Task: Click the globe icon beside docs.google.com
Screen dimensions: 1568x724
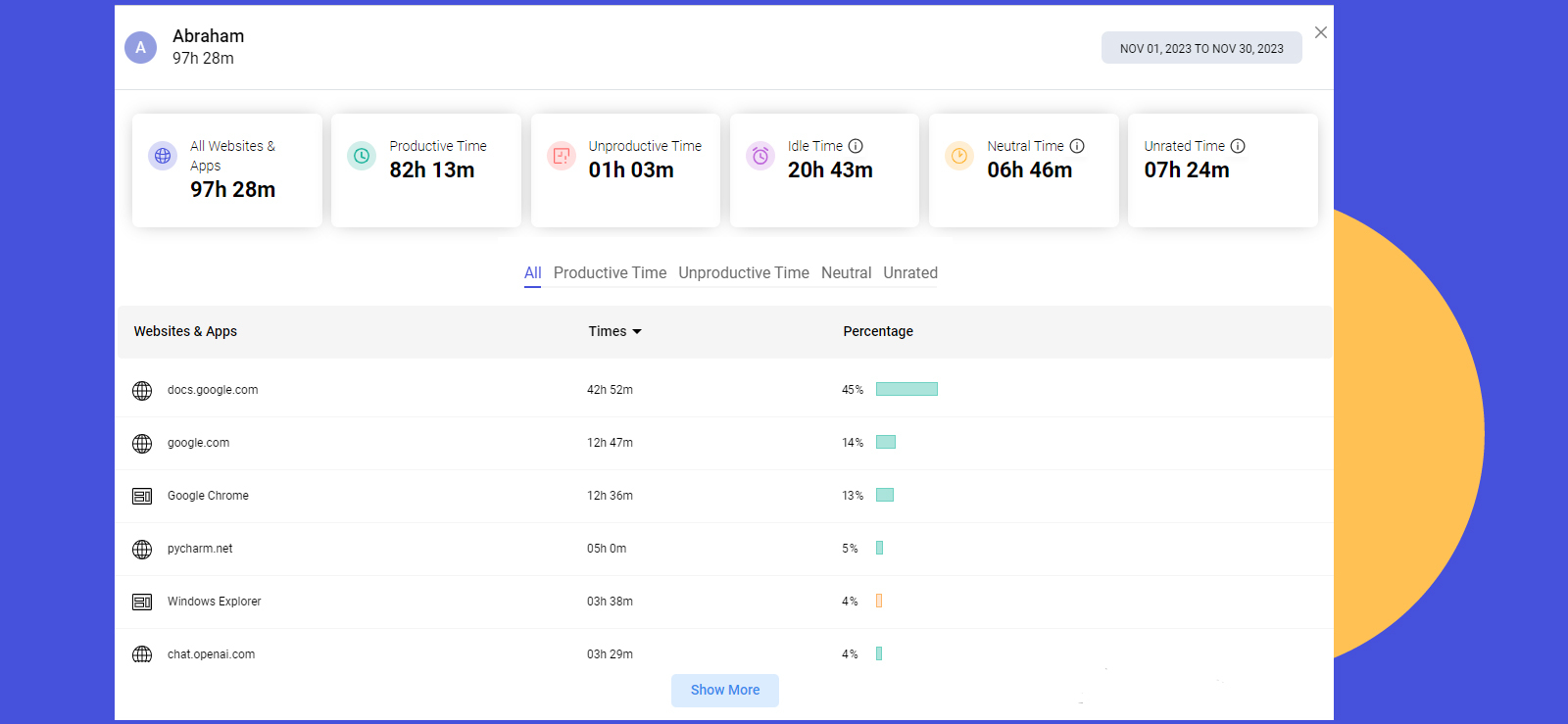Action: [x=142, y=391]
